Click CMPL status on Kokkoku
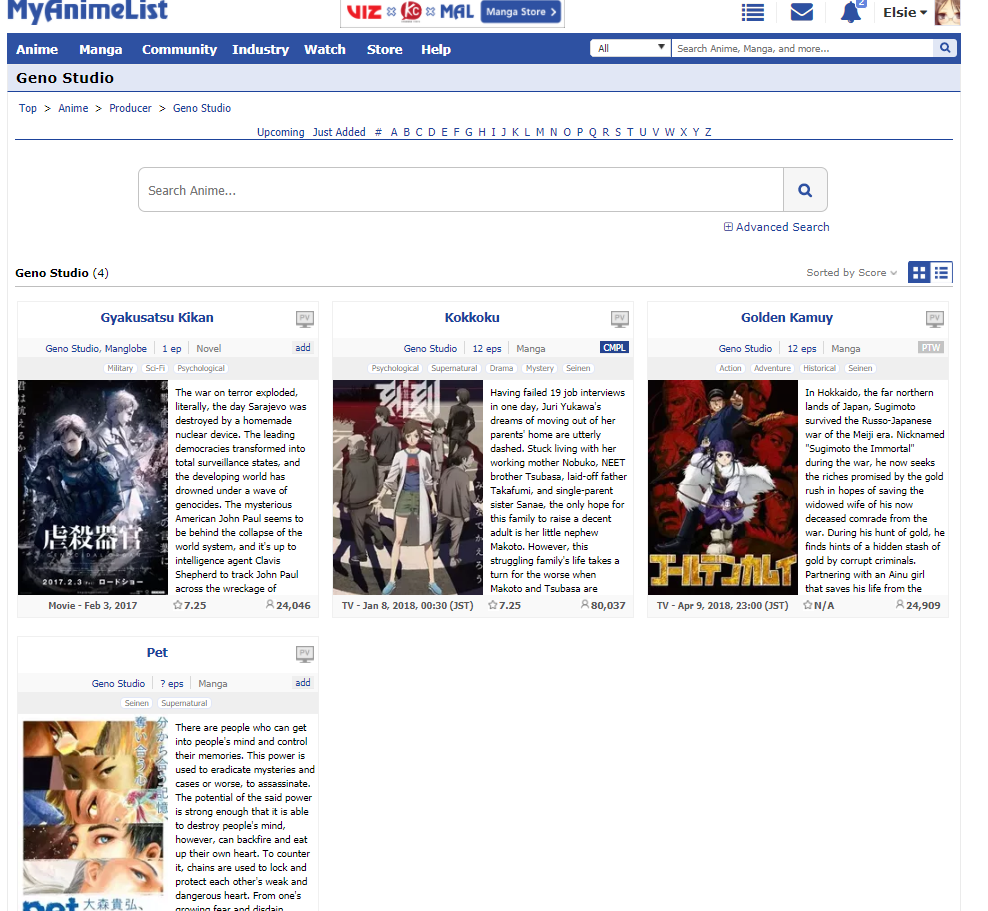 (x=614, y=348)
